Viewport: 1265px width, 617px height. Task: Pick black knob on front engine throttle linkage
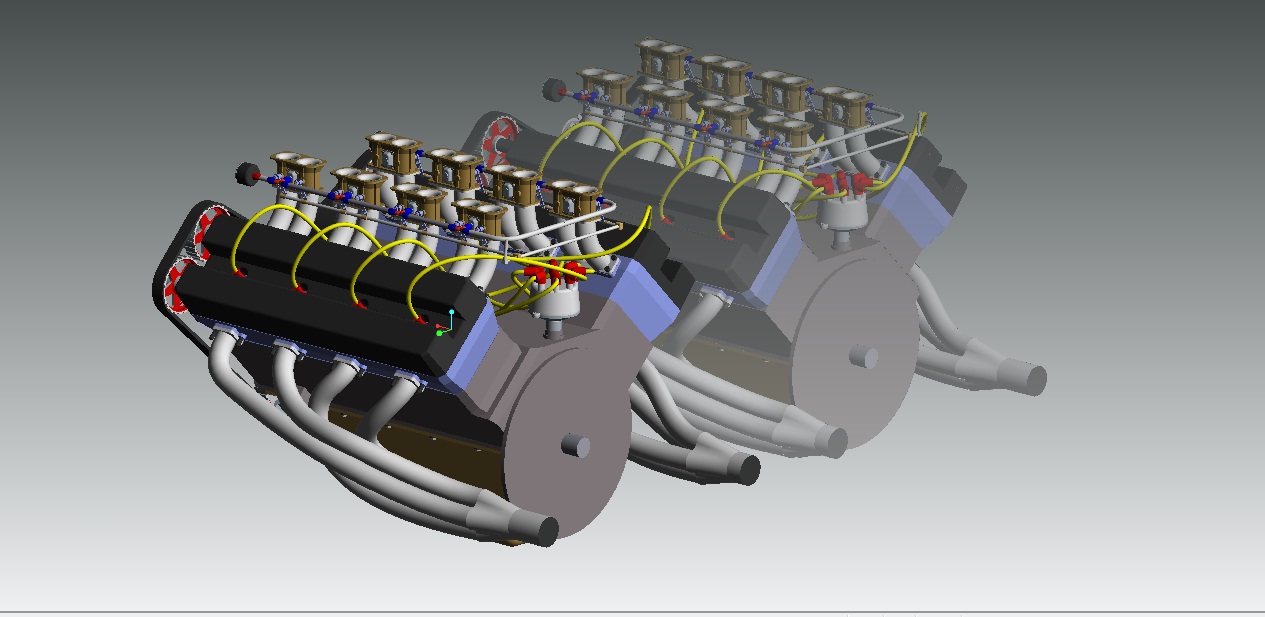246,174
